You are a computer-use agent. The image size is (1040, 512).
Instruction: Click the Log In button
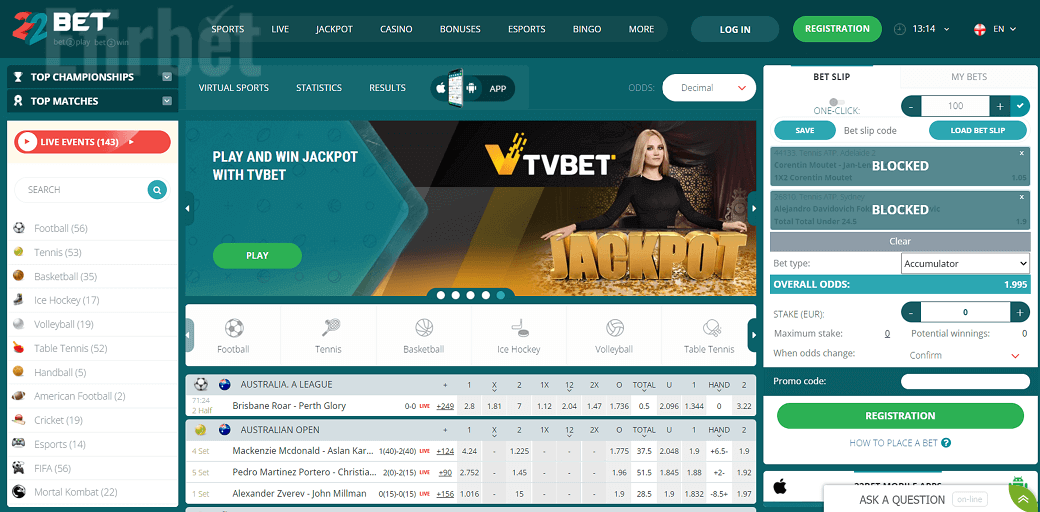735,29
